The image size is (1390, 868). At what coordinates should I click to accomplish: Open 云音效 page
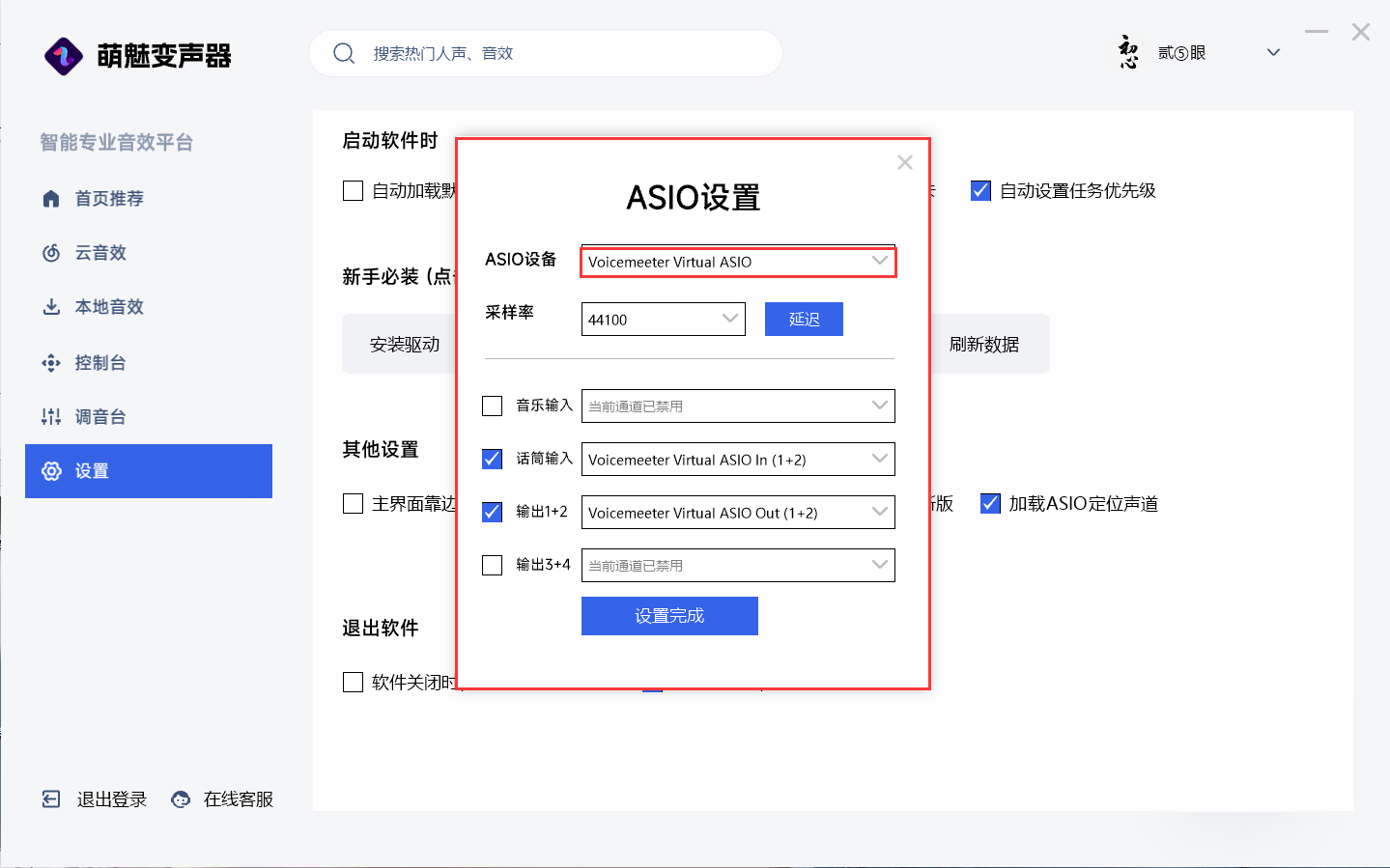149,253
